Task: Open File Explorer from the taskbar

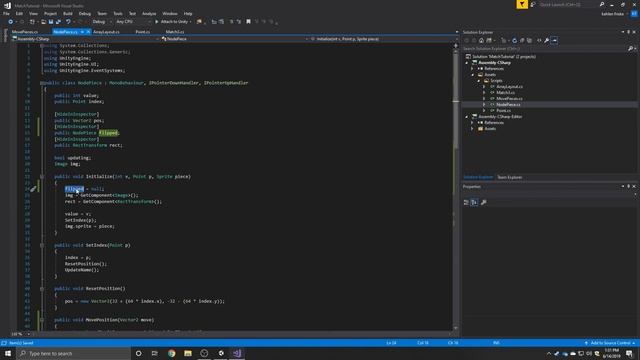Action: click(188, 353)
